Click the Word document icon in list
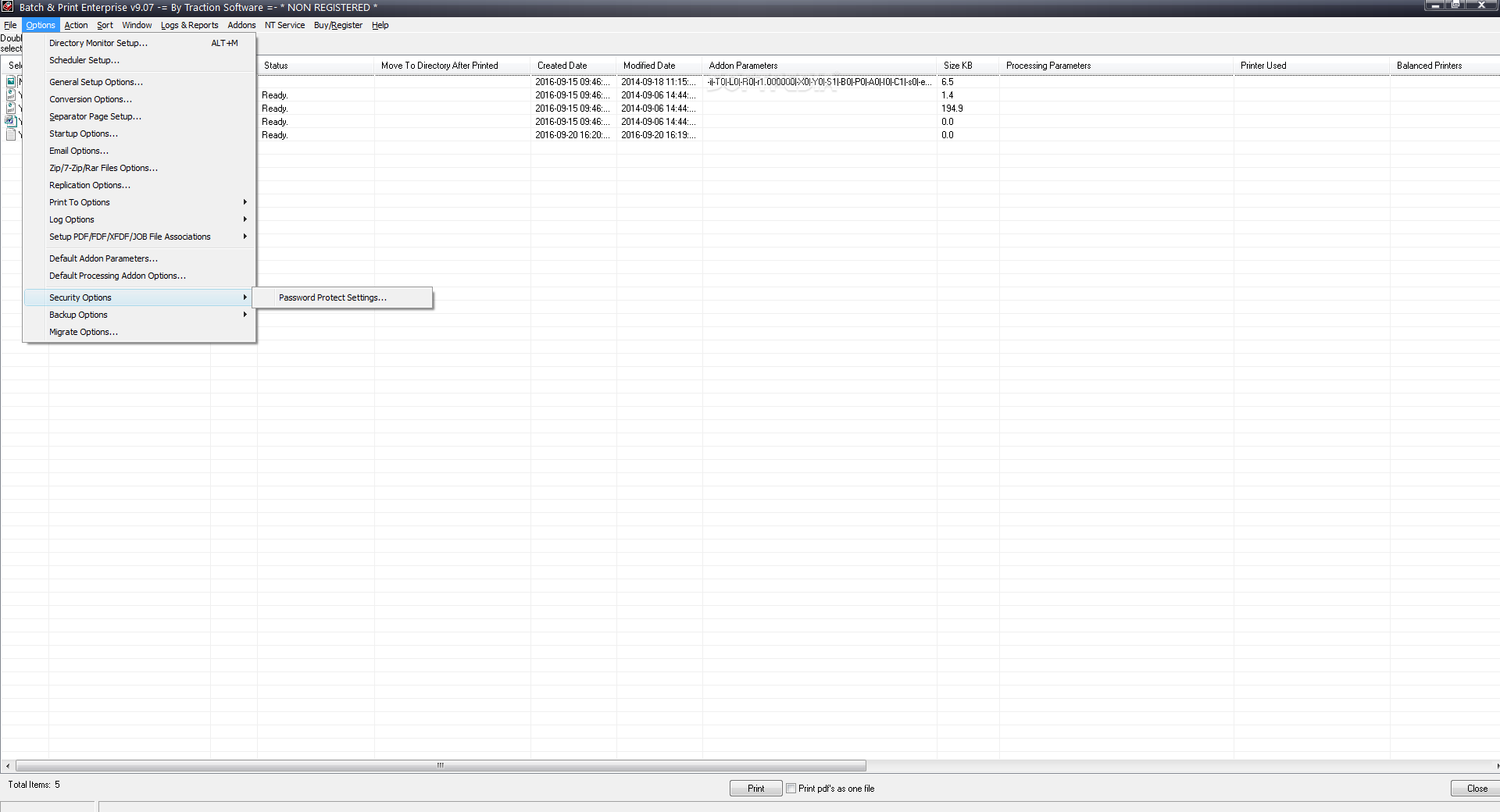 pyautogui.click(x=11, y=121)
